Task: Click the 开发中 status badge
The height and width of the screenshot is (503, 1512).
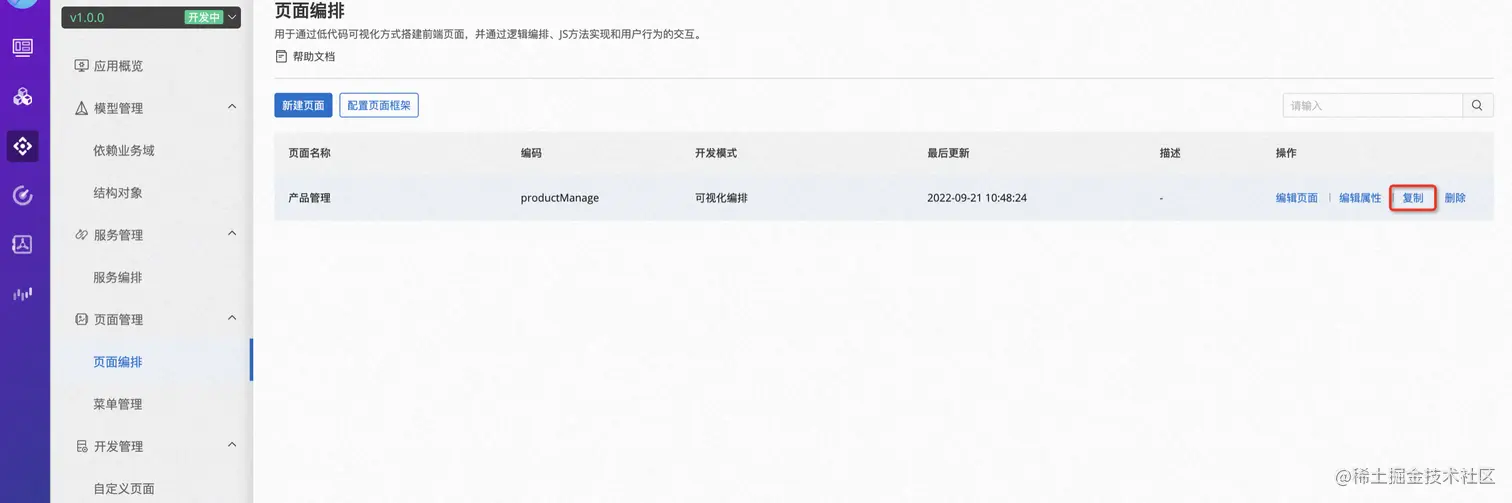Action: tap(203, 17)
